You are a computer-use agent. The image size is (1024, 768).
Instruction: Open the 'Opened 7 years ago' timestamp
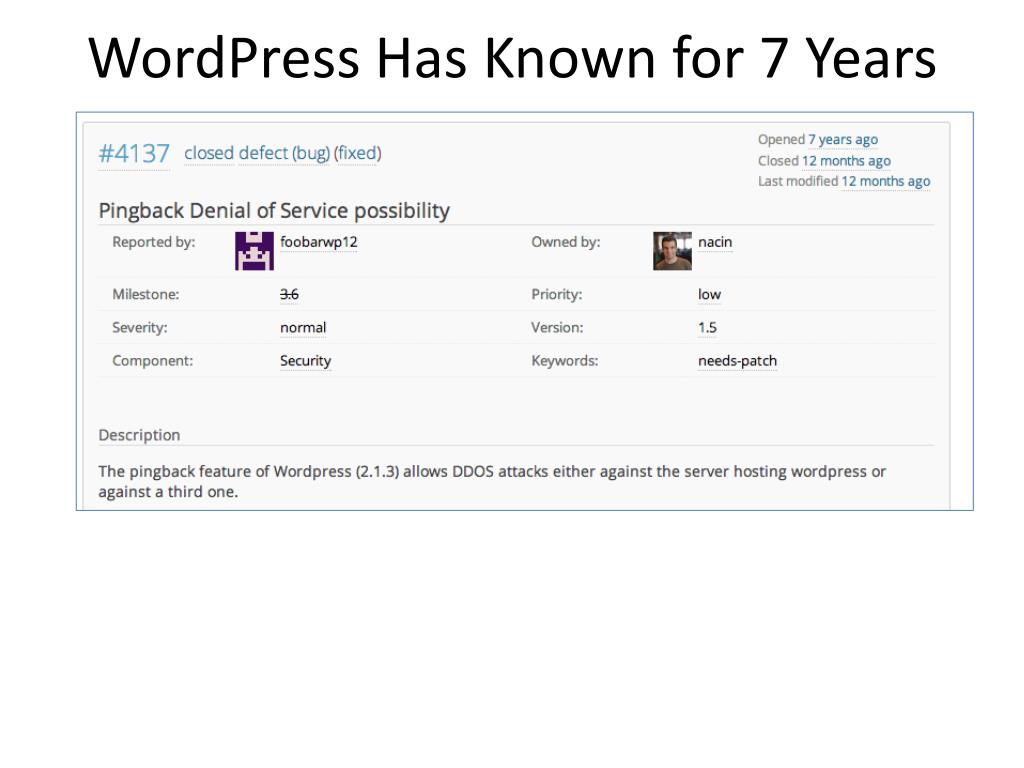point(843,139)
